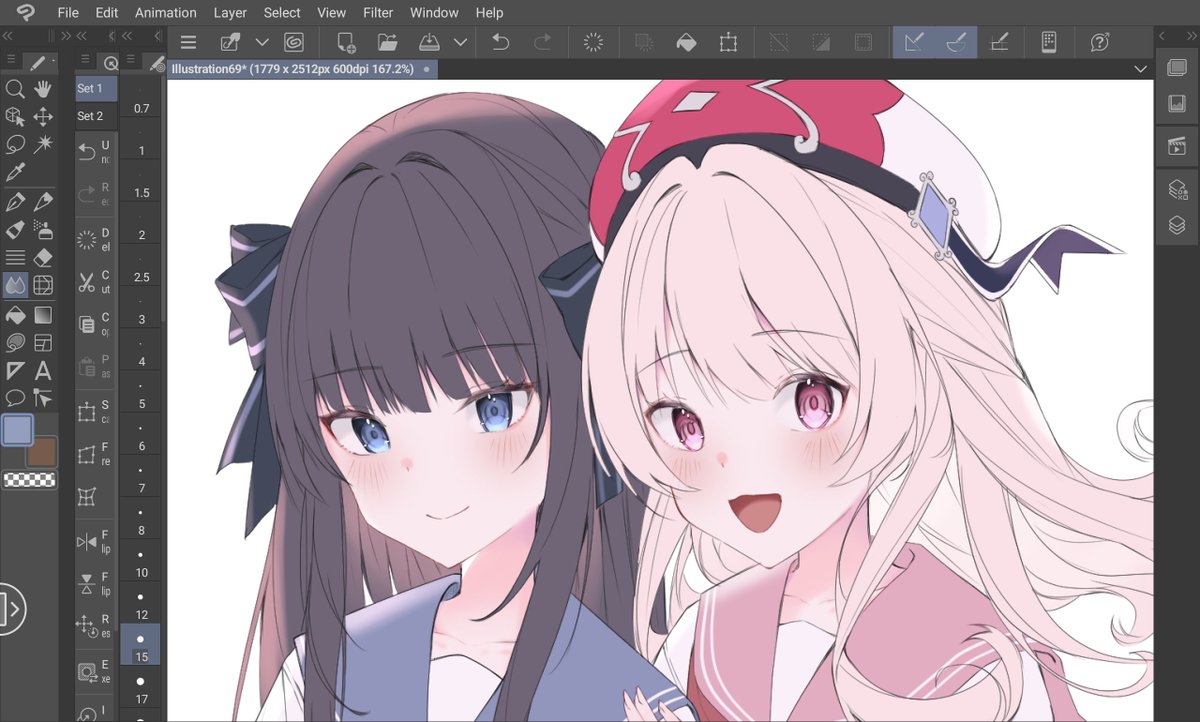Image resolution: width=1200 pixels, height=722 pixels.
Task: Select the Pencil tool
Action: [x=43, y=202]
